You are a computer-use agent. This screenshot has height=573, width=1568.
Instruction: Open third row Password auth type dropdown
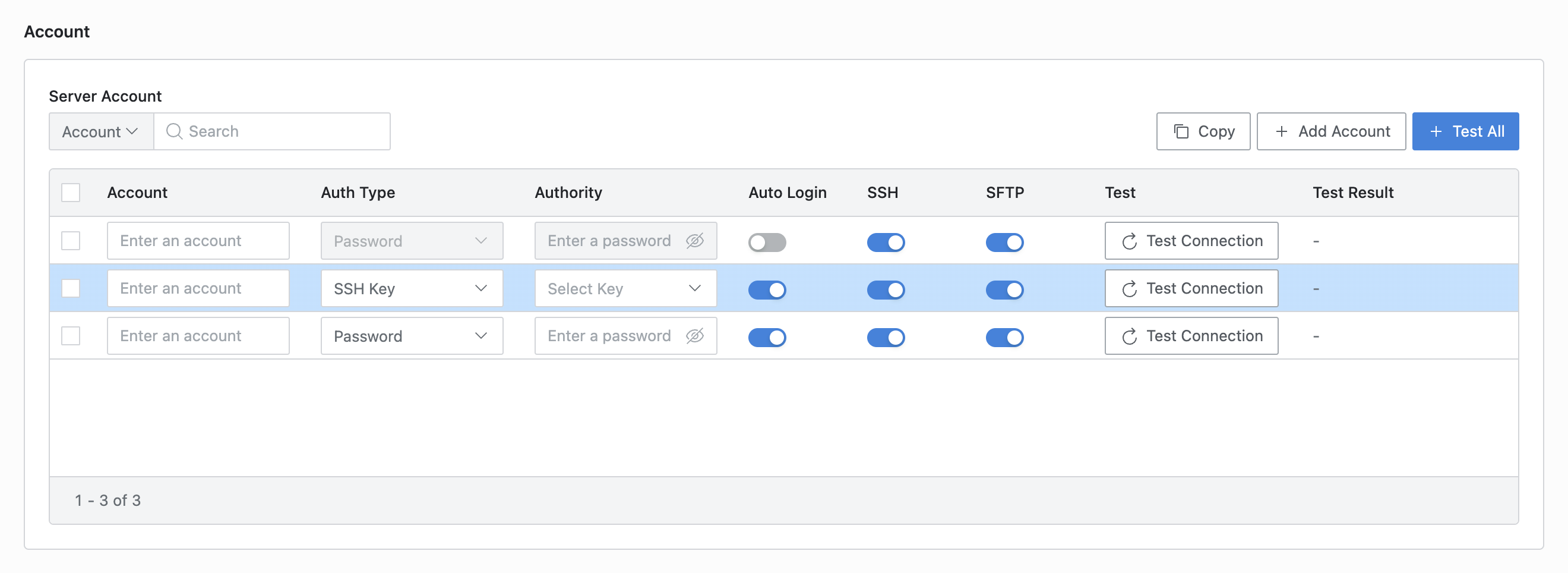coord(412,336)
